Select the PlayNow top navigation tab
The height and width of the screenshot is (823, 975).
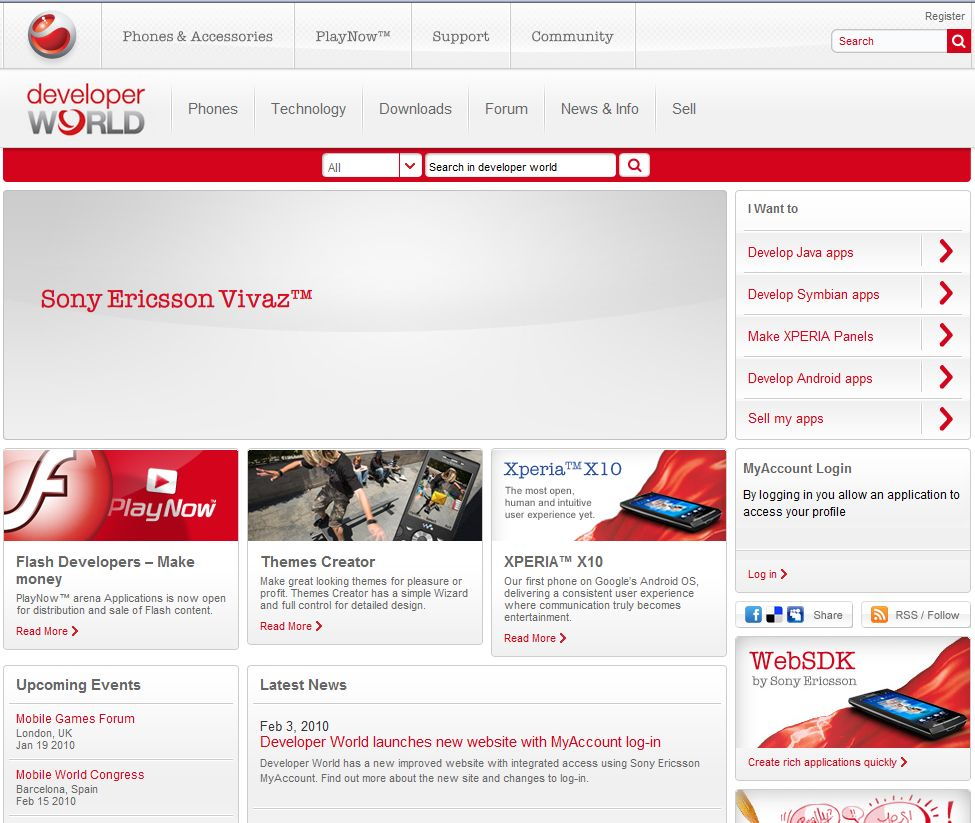coord(352,36)
